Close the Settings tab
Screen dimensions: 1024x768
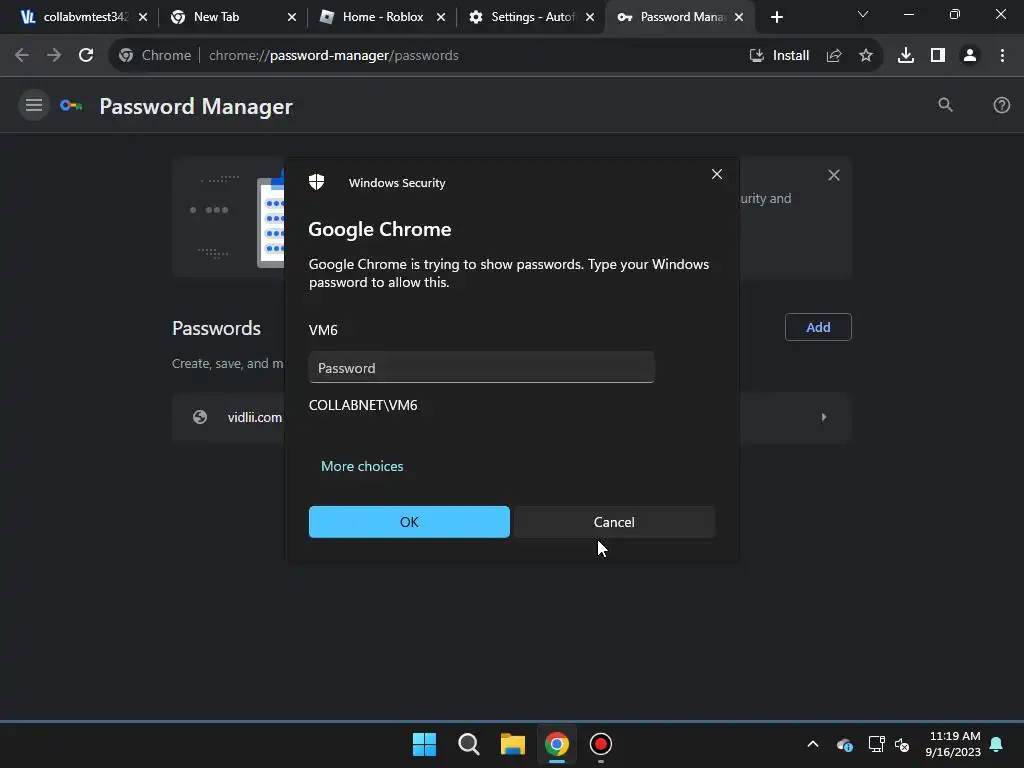click(590, 17)
